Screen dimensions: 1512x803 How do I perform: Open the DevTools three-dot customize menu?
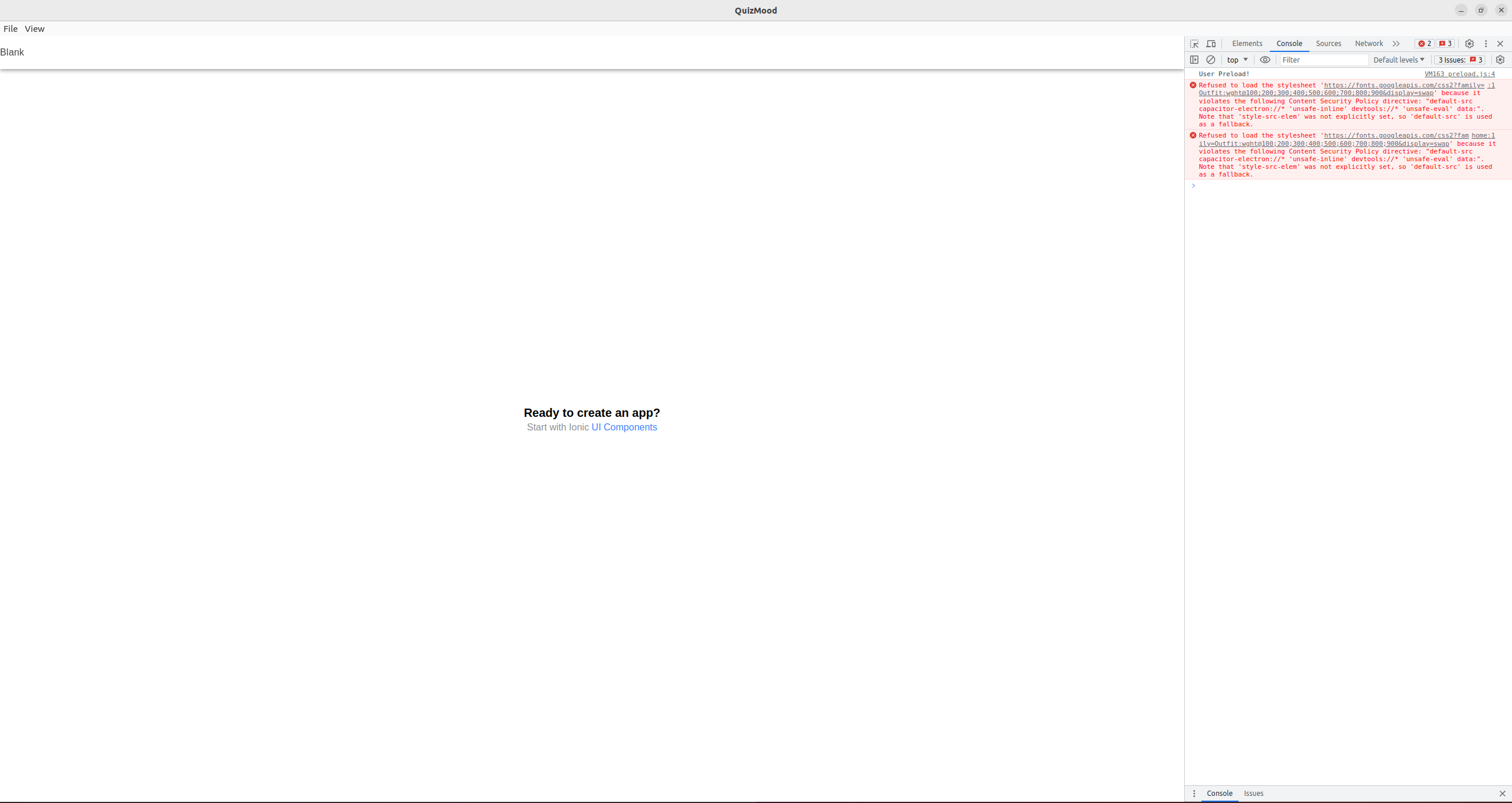tap(1486, 44)
